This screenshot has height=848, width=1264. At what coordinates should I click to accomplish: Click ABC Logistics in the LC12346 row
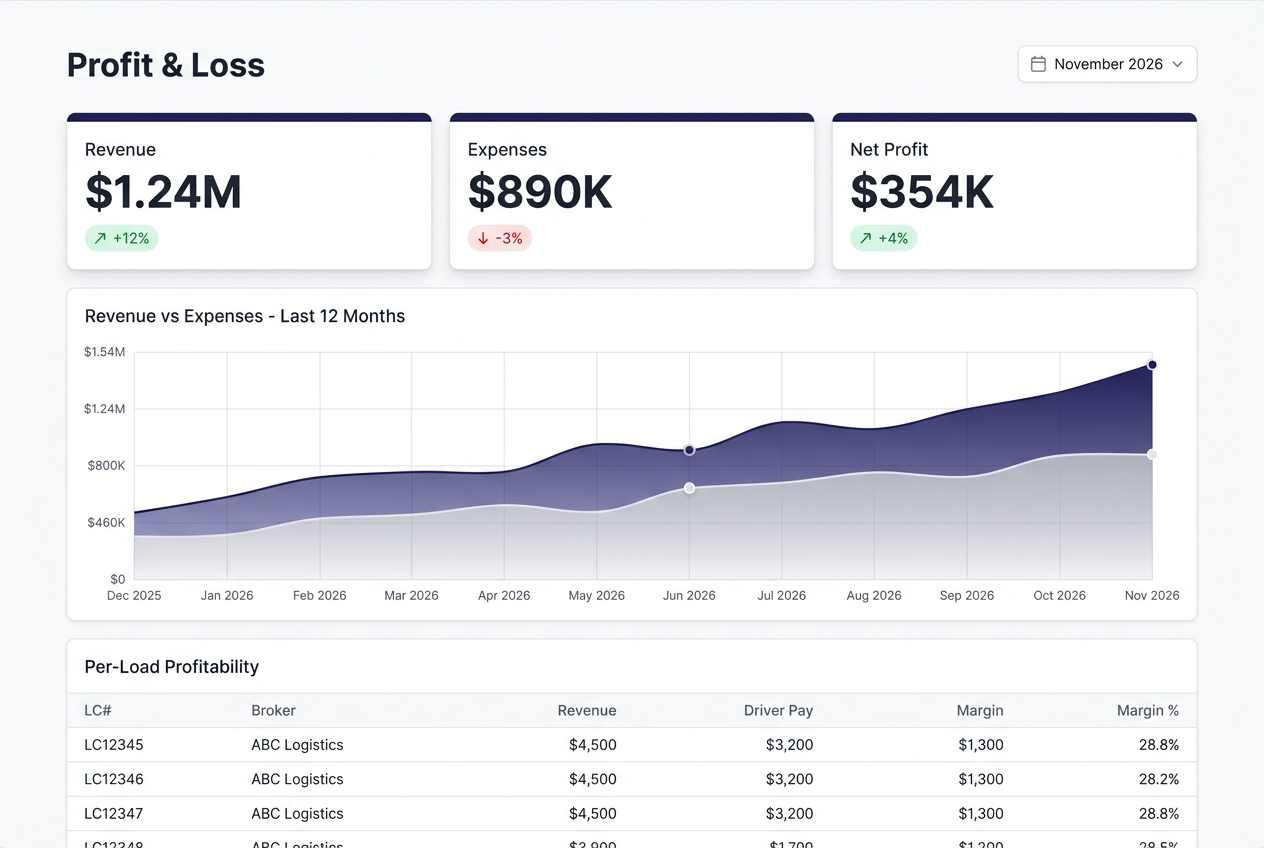pyautogui.click(x=297, y=779)
